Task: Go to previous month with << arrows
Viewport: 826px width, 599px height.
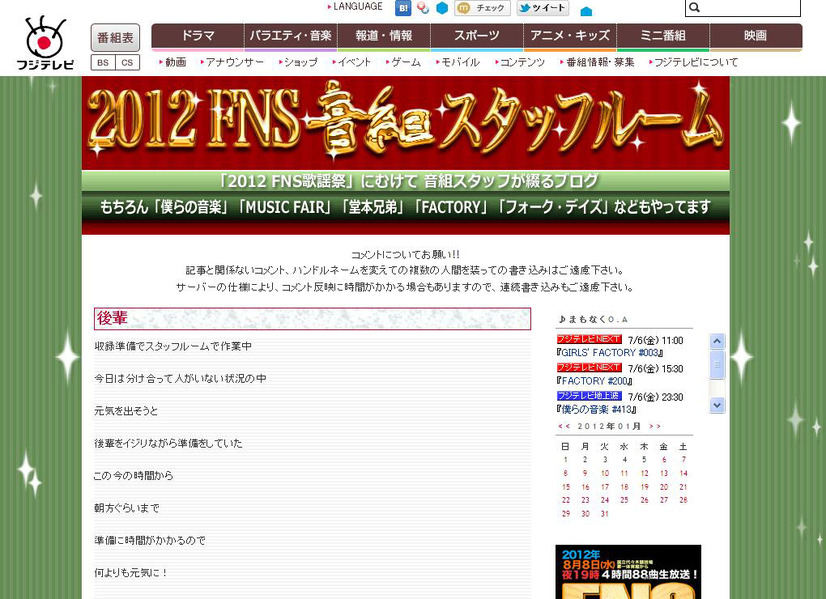Action: (564, 426)
